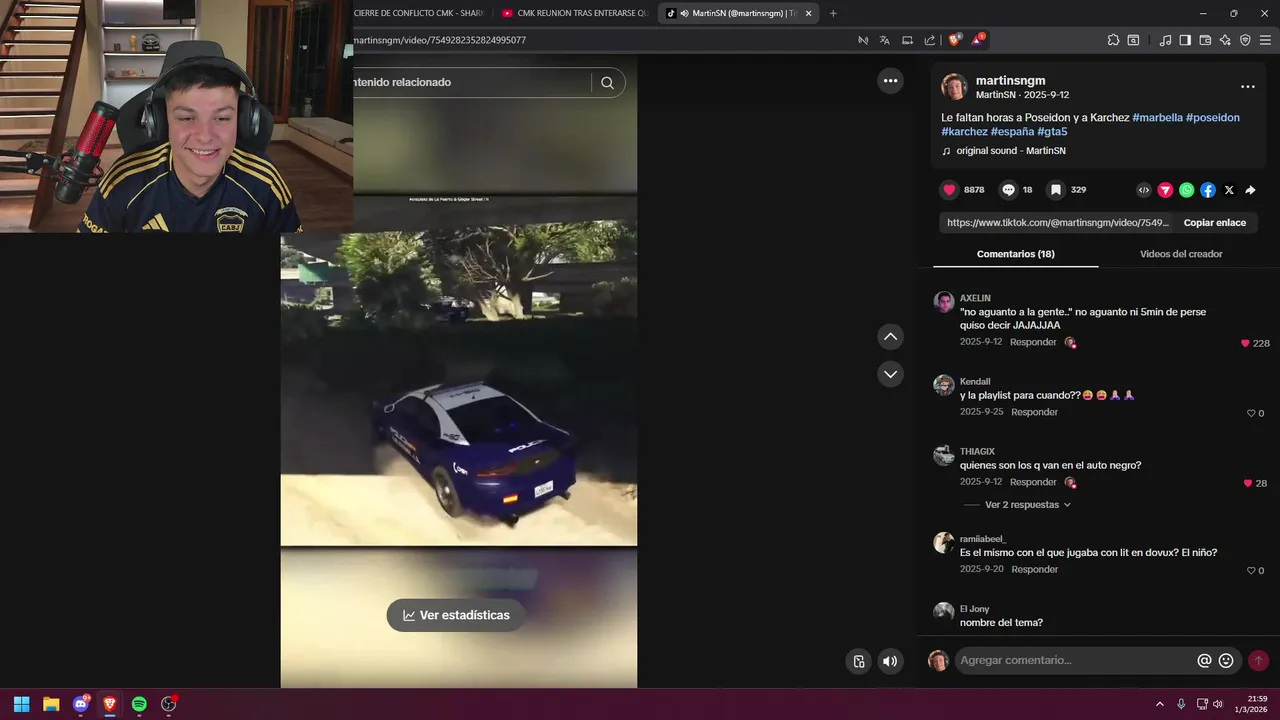The height and width of the screenshot is (720, 1280).
Task: Like ramiiabeel_'s comment heart
Action: click(x=1250, y=570)
